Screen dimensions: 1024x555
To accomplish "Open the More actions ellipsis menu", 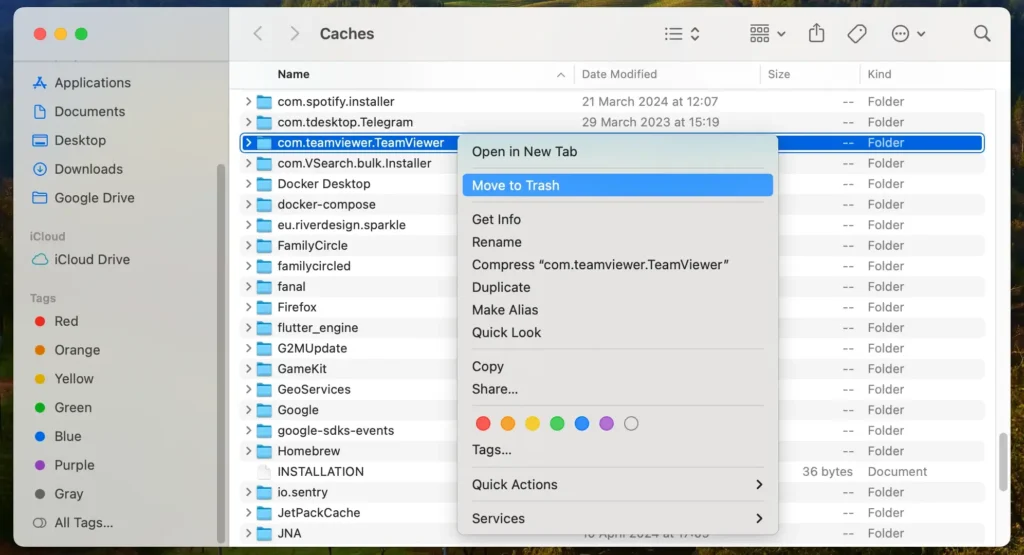I will pyautogui.click(x=908, y=34).
